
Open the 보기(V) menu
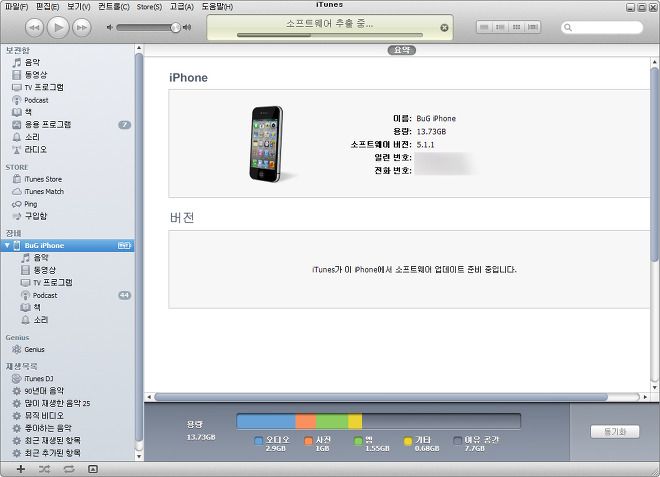tap(79, 7)
